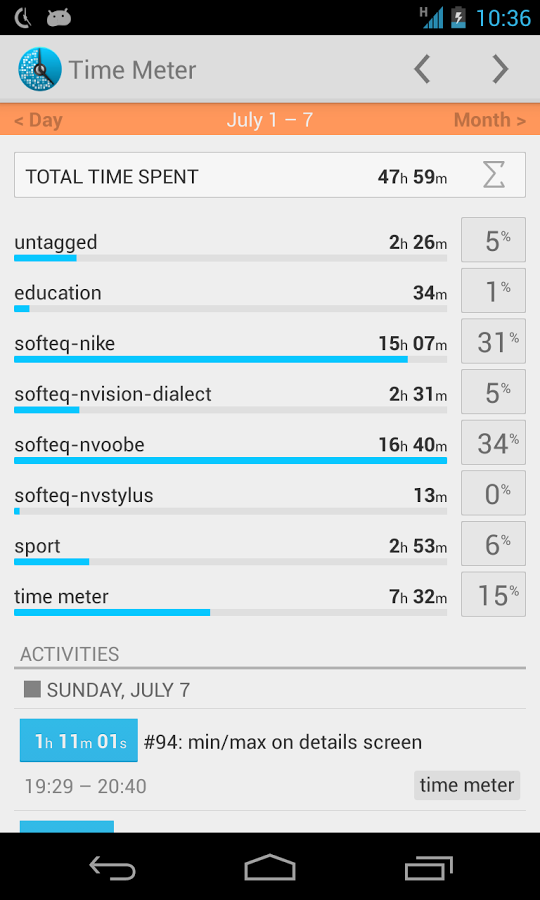Tap the Time Meter clock app icon
This screenshot has height=900, width=540.
[x=39, y=69]
